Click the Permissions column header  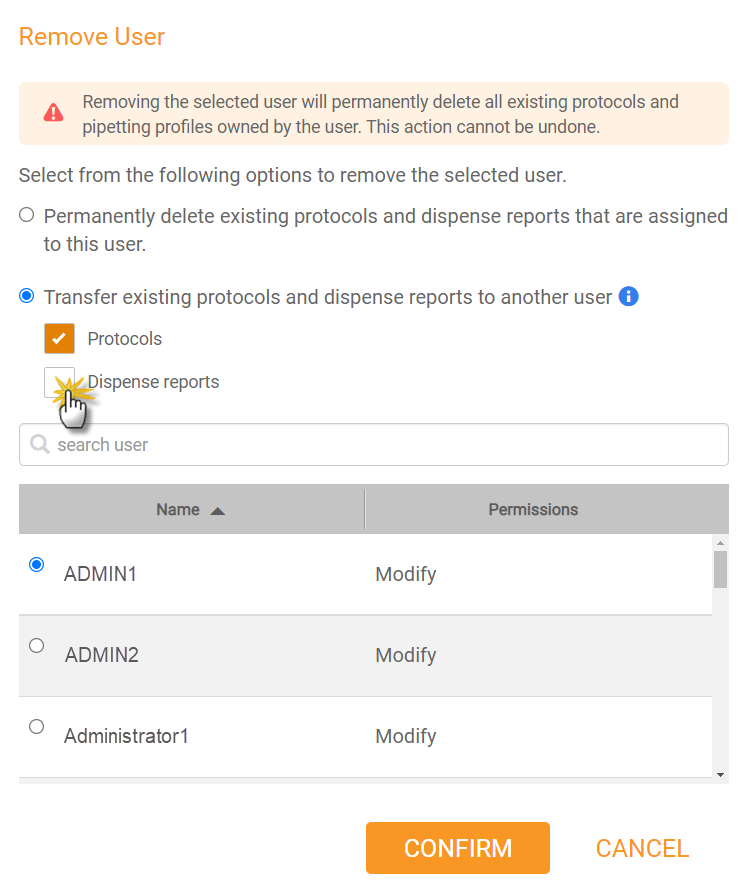coord(533,509)
